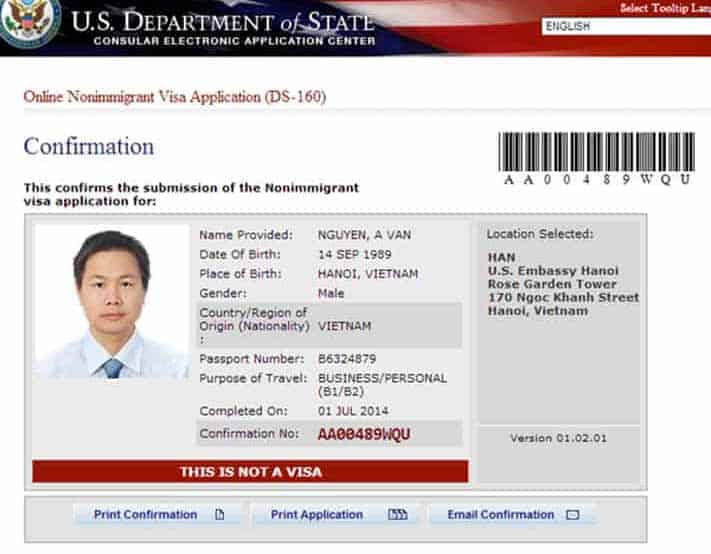Click the name value 'NGUYEN, A VAN'
This screenshot has width=711, height=554.
(365, 235)
